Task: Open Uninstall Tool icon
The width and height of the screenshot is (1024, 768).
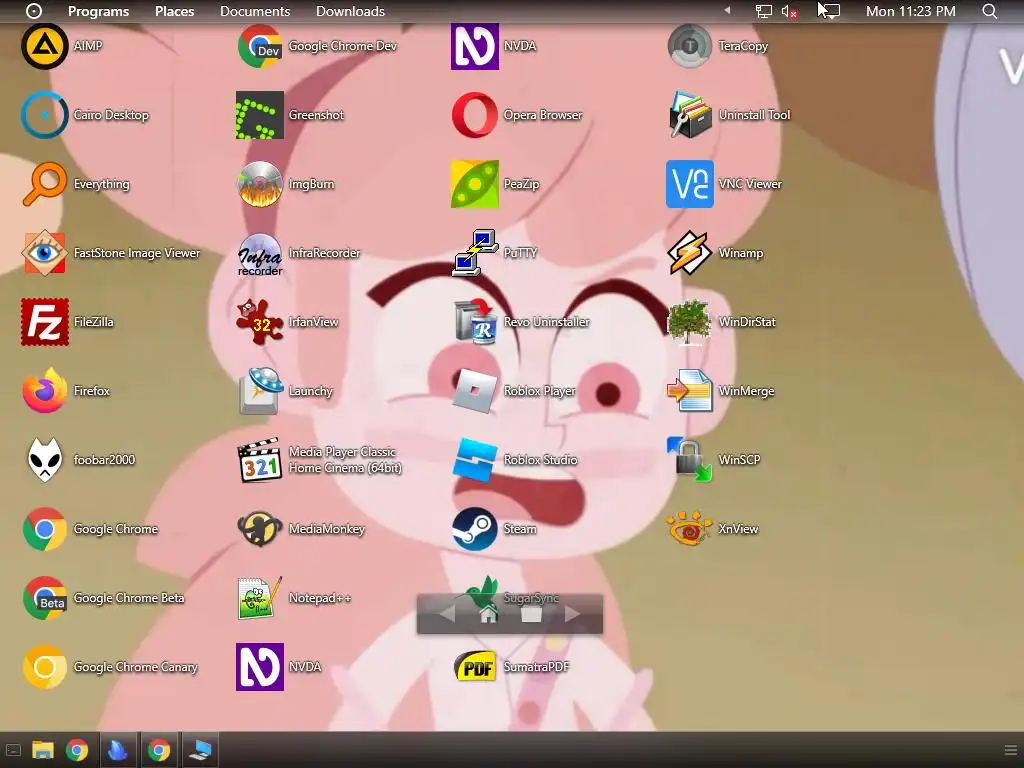Action: click(690, 115)
